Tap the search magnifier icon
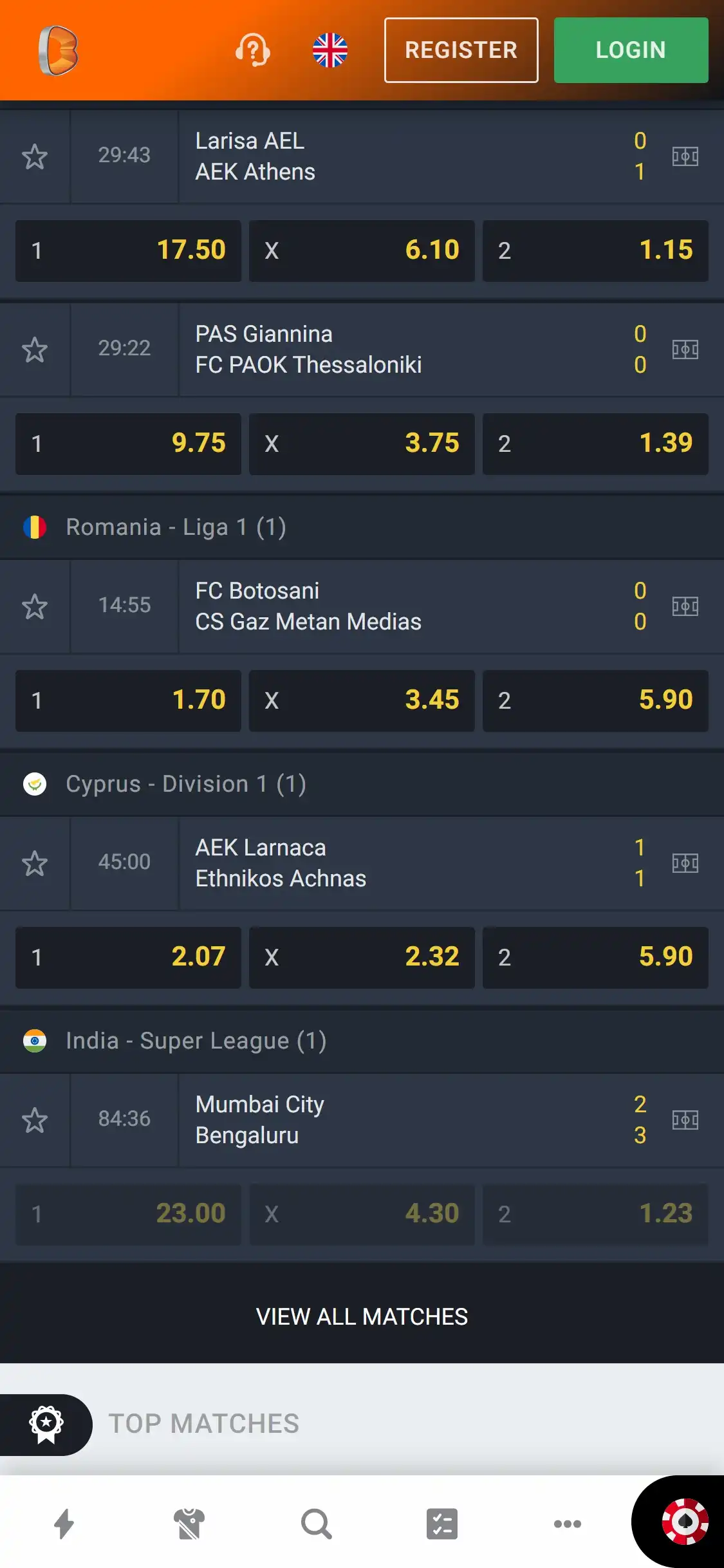Viewport: 724px width, 1568px height. click(316, 1524)
